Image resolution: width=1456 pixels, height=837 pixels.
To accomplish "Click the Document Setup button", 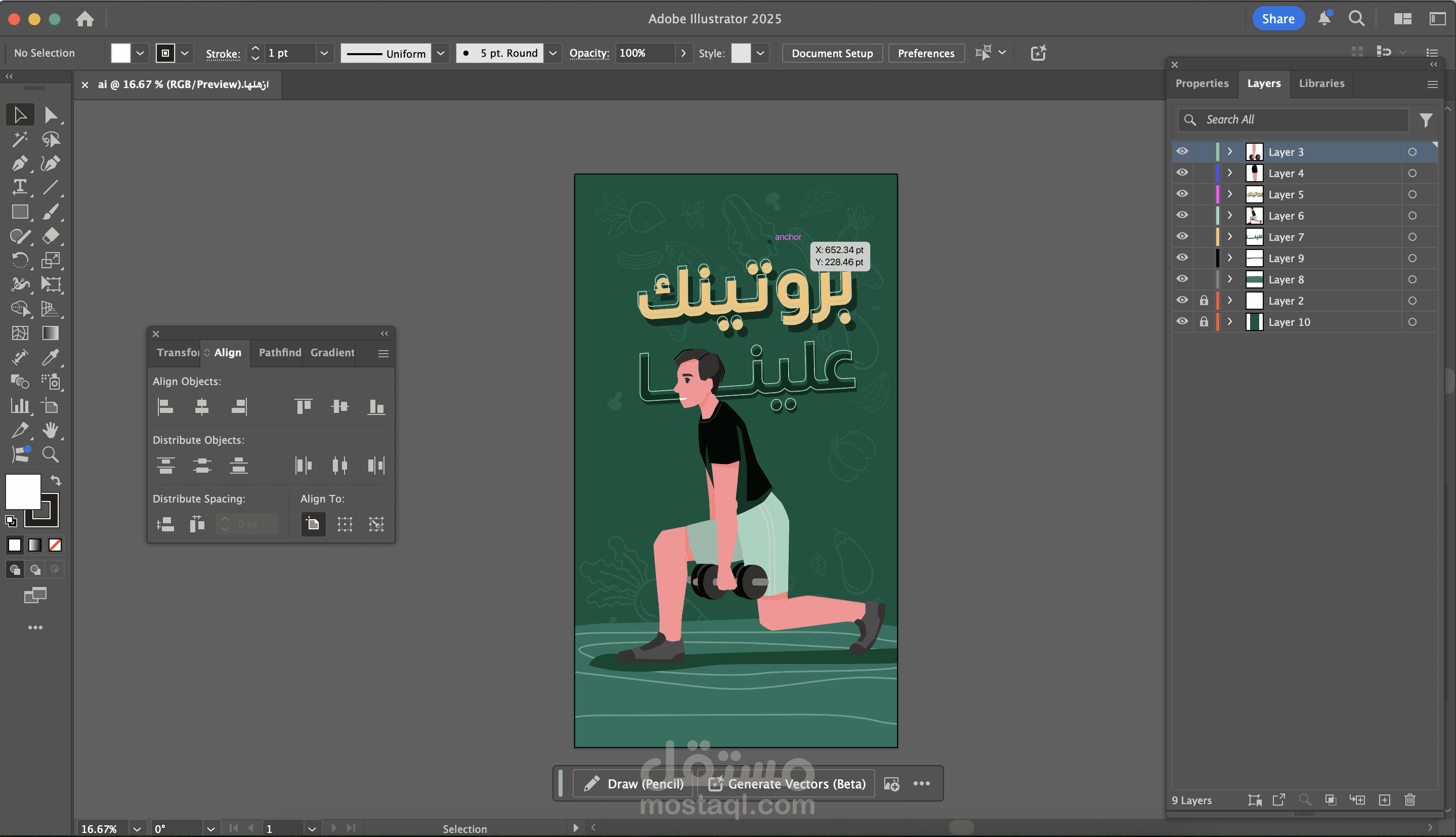I will pyautogui.click(x=831, y=53).
